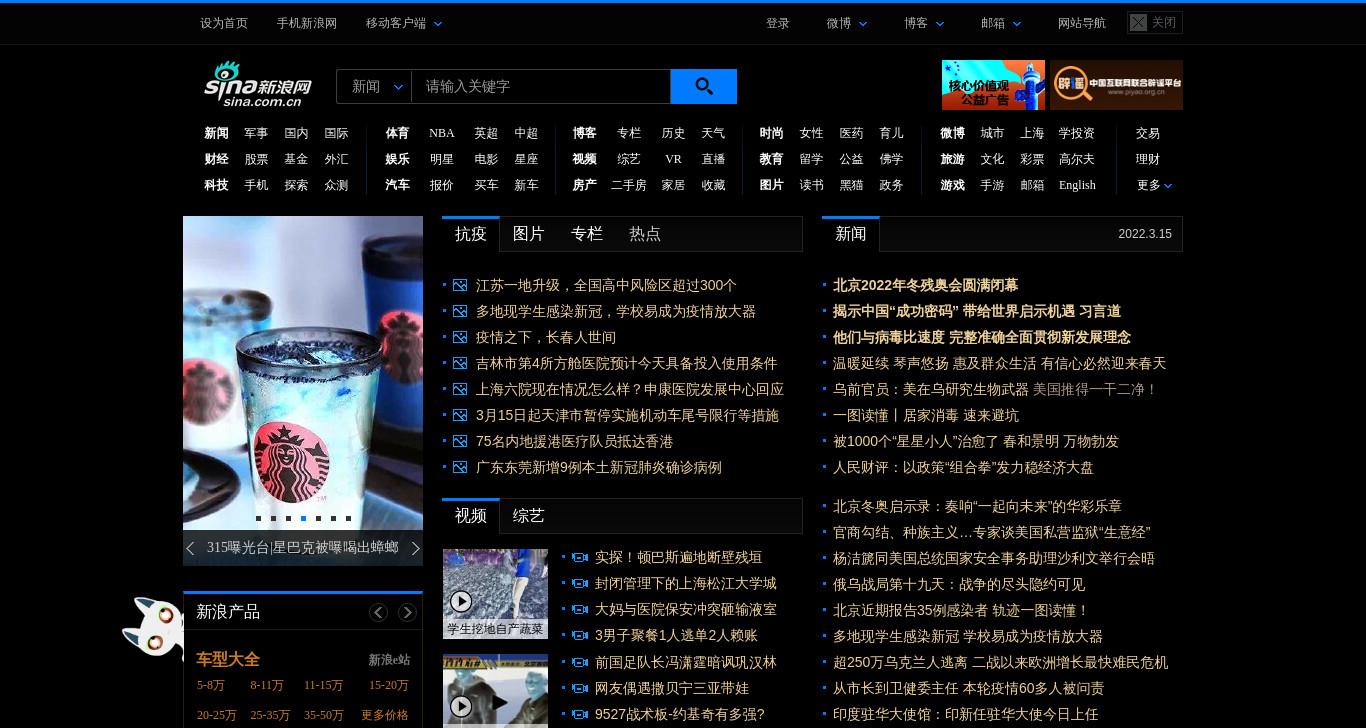This screenshot has width=1366, height=728.
Task: Click the 核心价值观公益广告 banner
Action: click(993, 85)
